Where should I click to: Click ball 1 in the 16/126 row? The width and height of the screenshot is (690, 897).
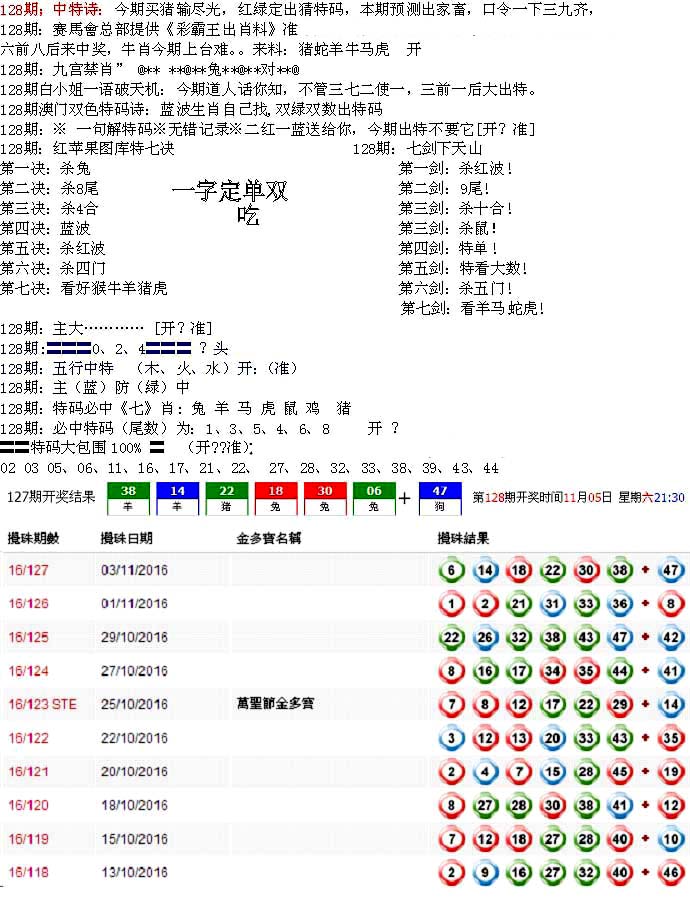(x=451, y=604)
